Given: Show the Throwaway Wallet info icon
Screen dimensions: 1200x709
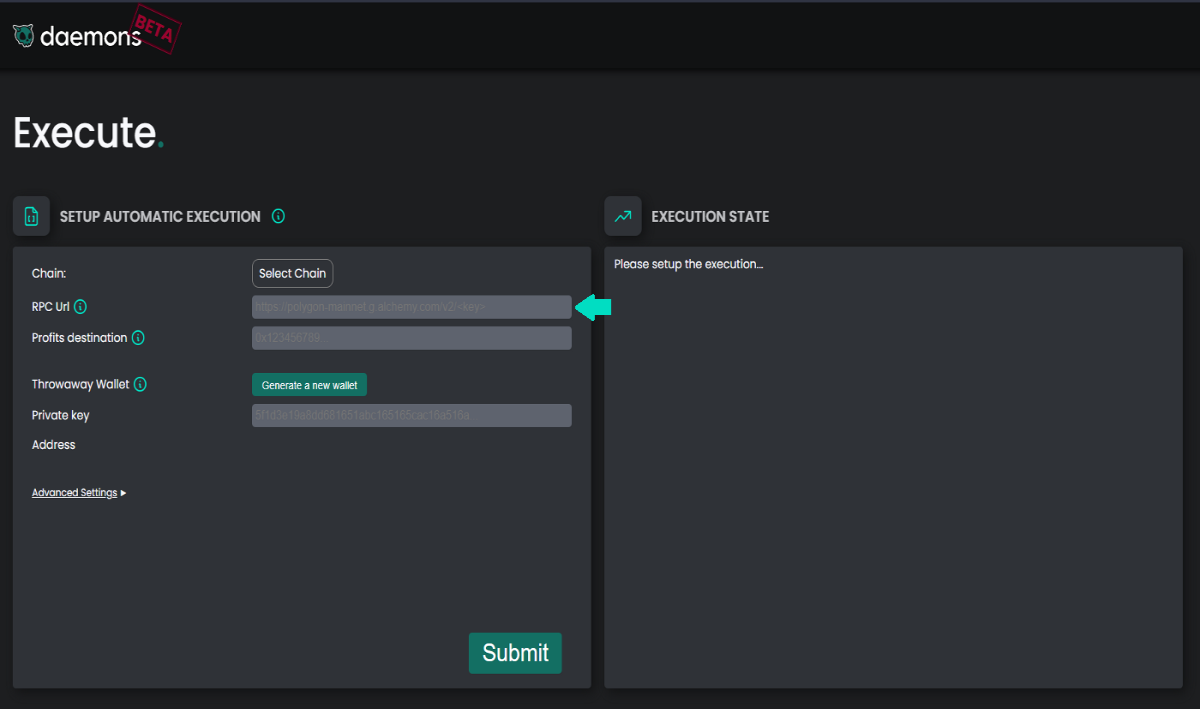Looking at the screenshot, I should coord(141,384).
